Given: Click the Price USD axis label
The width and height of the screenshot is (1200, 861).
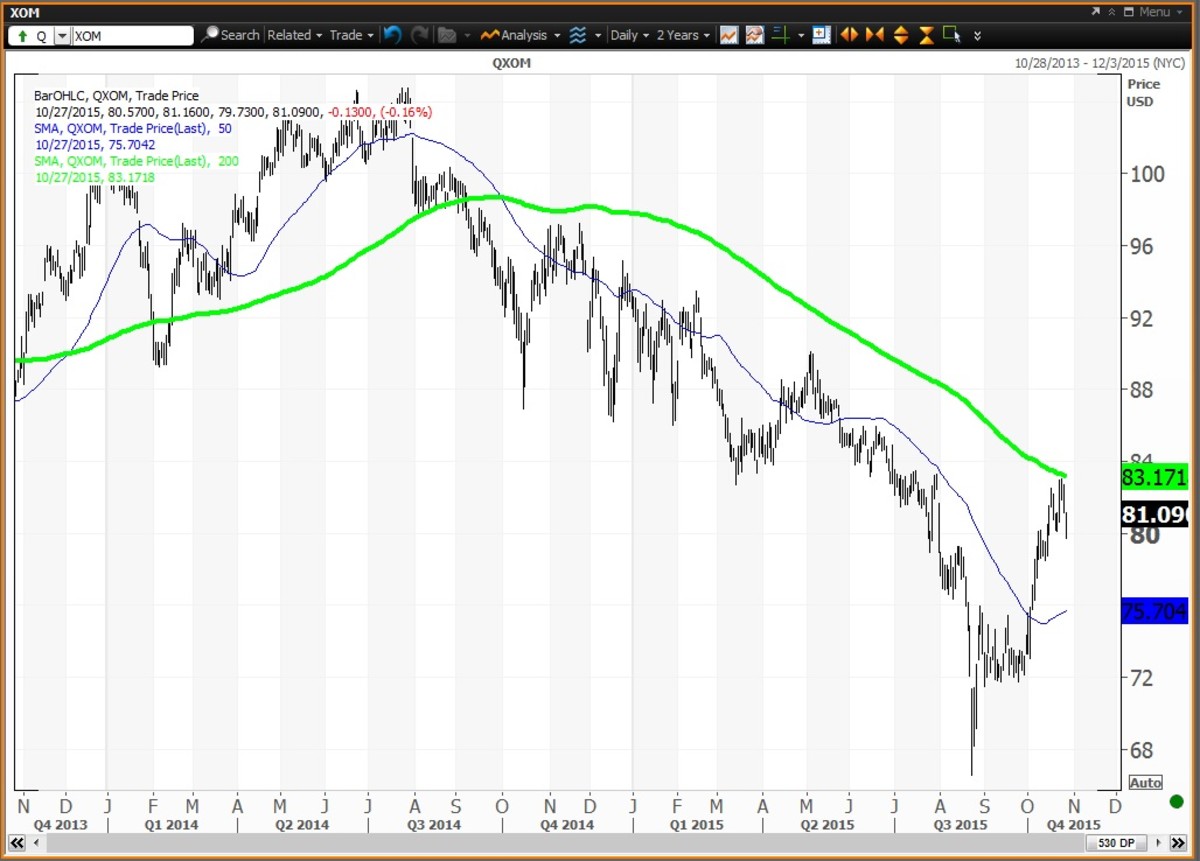Looking at the screenshot, I should [1143, 92].
